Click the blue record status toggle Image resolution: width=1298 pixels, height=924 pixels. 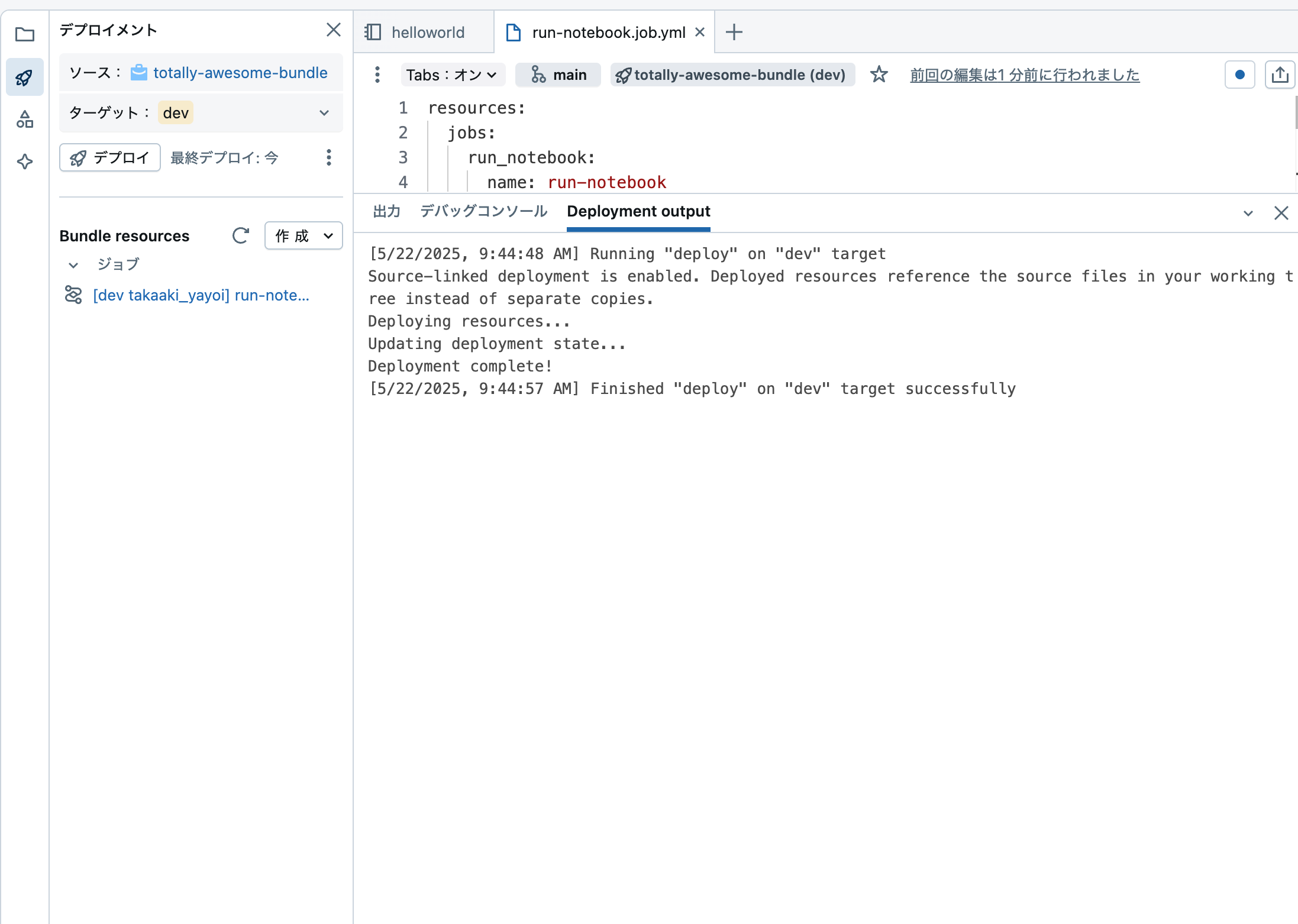pyautogui.click(x=1239, y=75)
